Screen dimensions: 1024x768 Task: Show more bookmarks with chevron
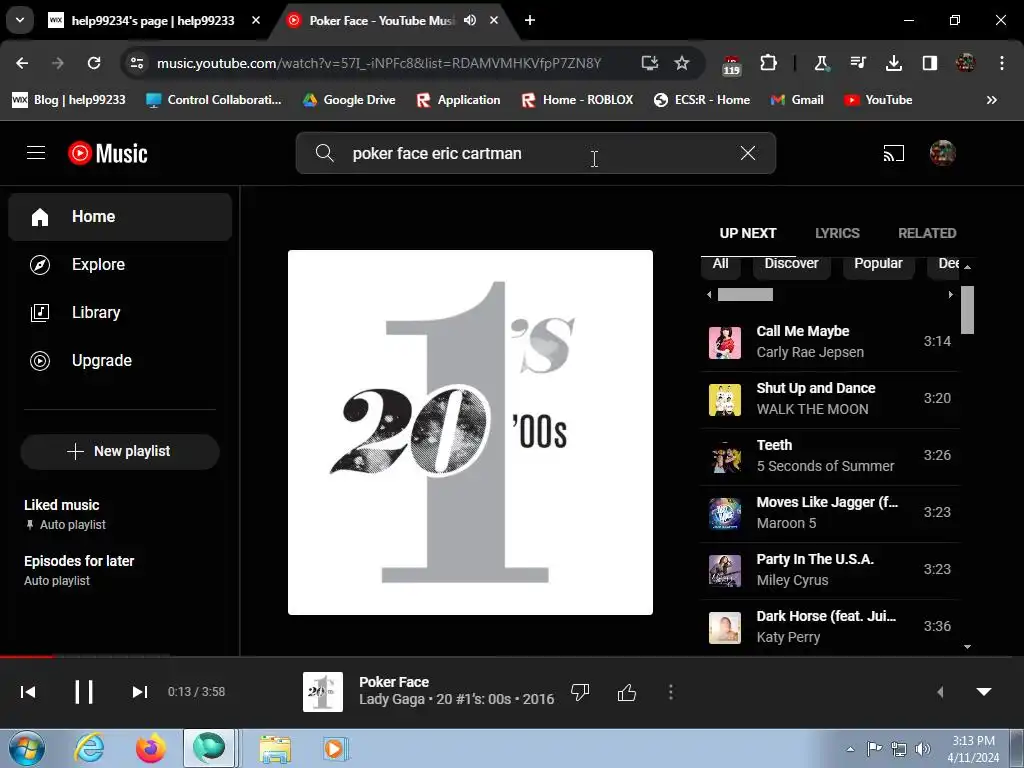[x=992, y=100]
